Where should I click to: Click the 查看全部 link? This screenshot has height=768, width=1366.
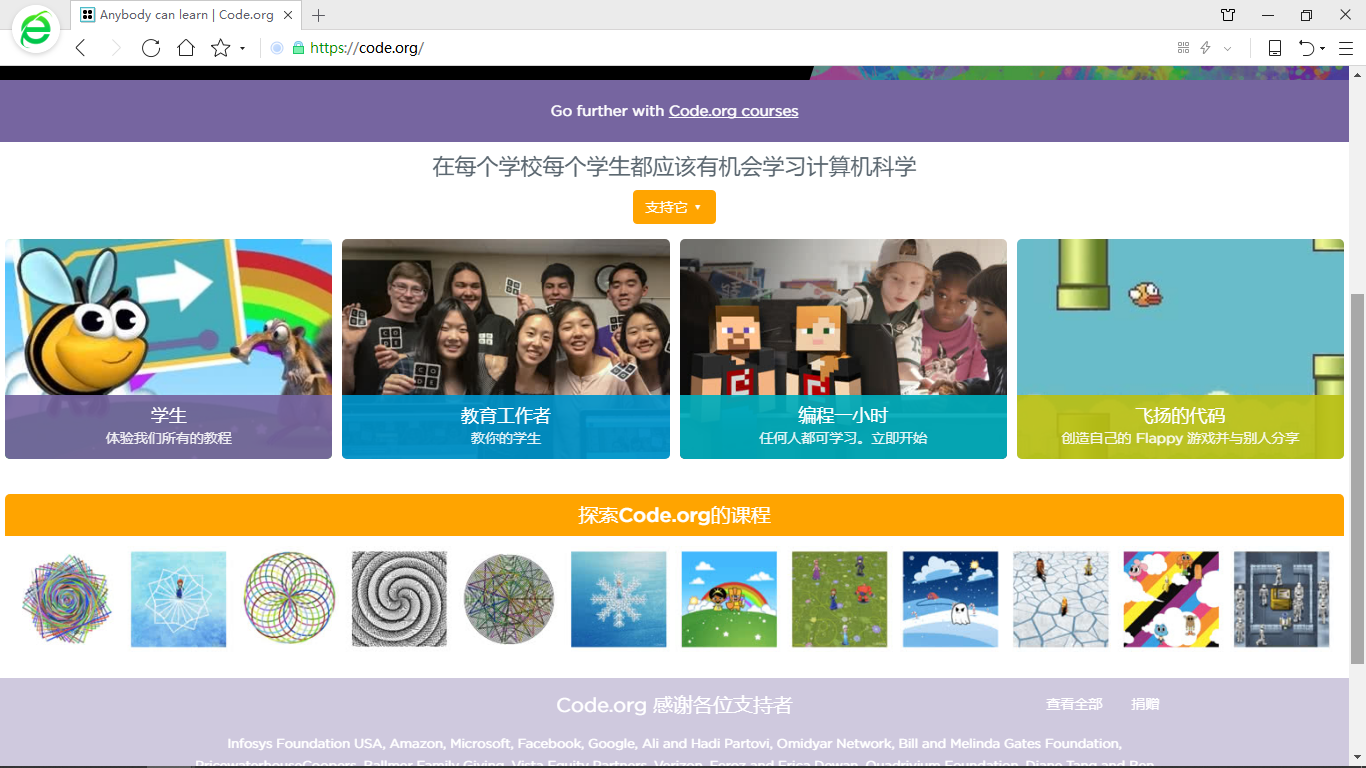[1074, 704]
